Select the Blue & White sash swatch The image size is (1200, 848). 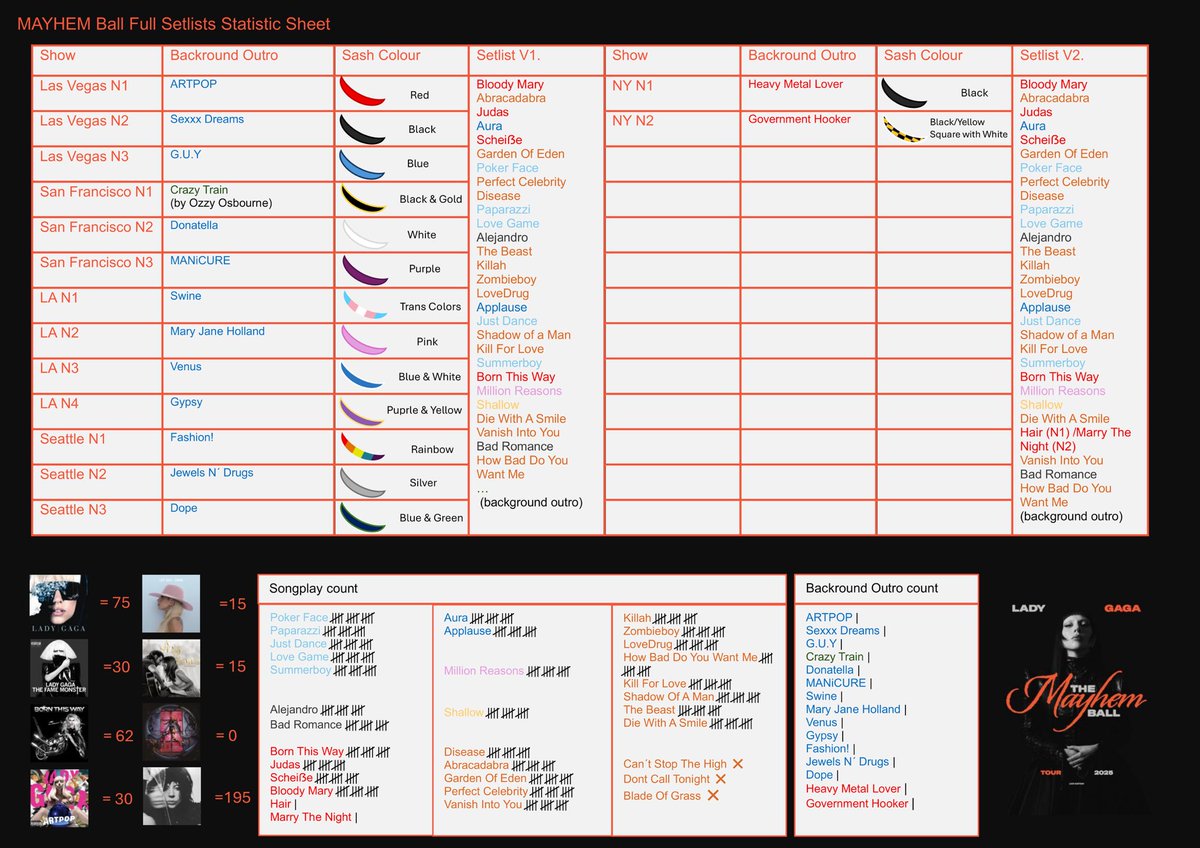(x=363, y=374)
